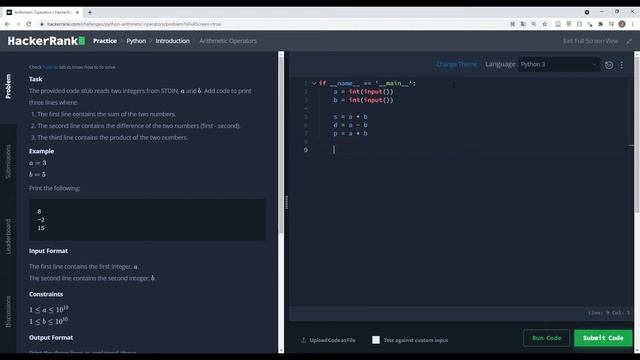Click code line 'b = int(input())'

(x=363, y=100)
